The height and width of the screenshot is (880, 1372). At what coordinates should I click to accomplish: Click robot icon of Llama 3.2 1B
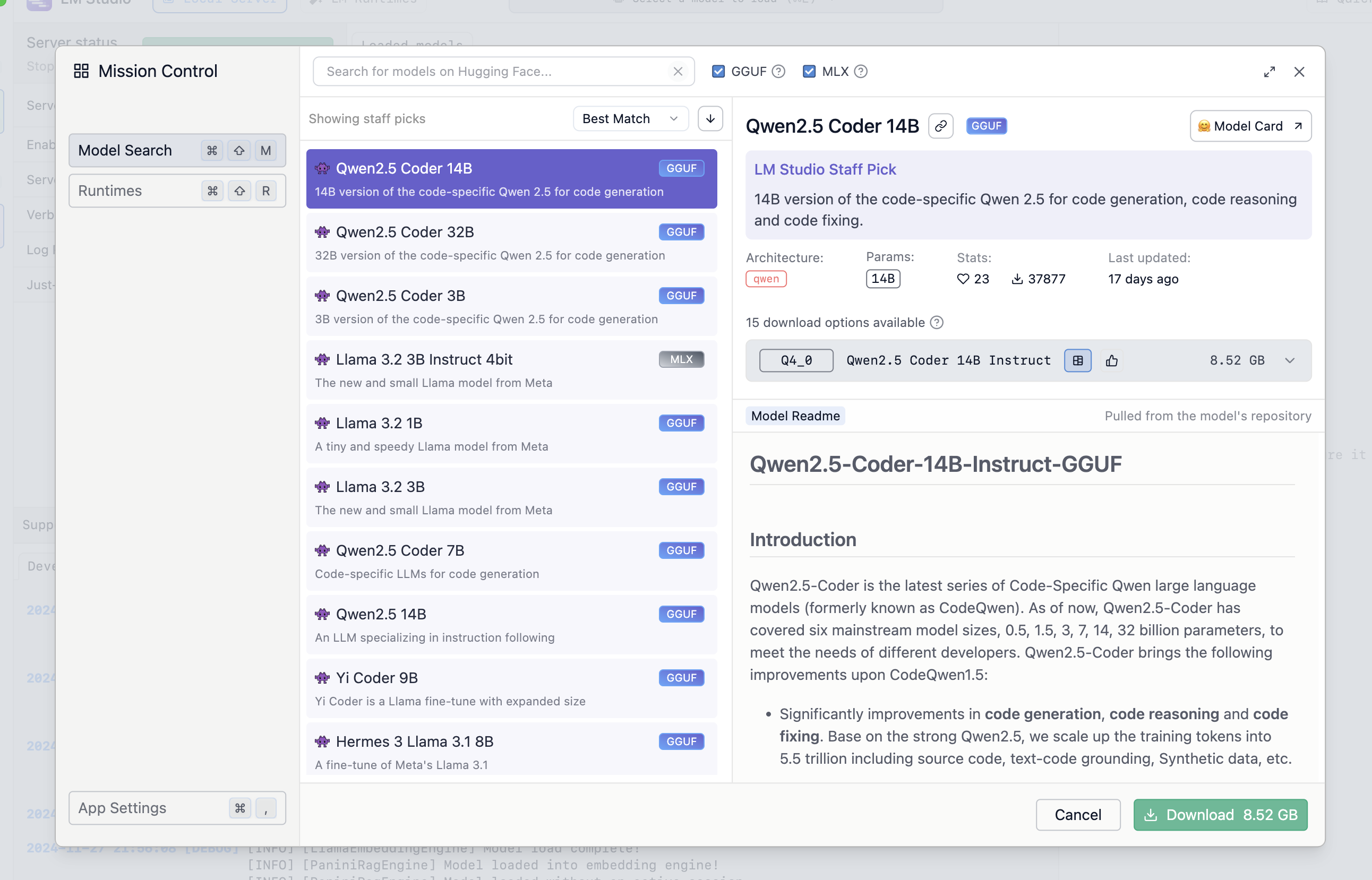pyautogui.click(x=322, y=423)
